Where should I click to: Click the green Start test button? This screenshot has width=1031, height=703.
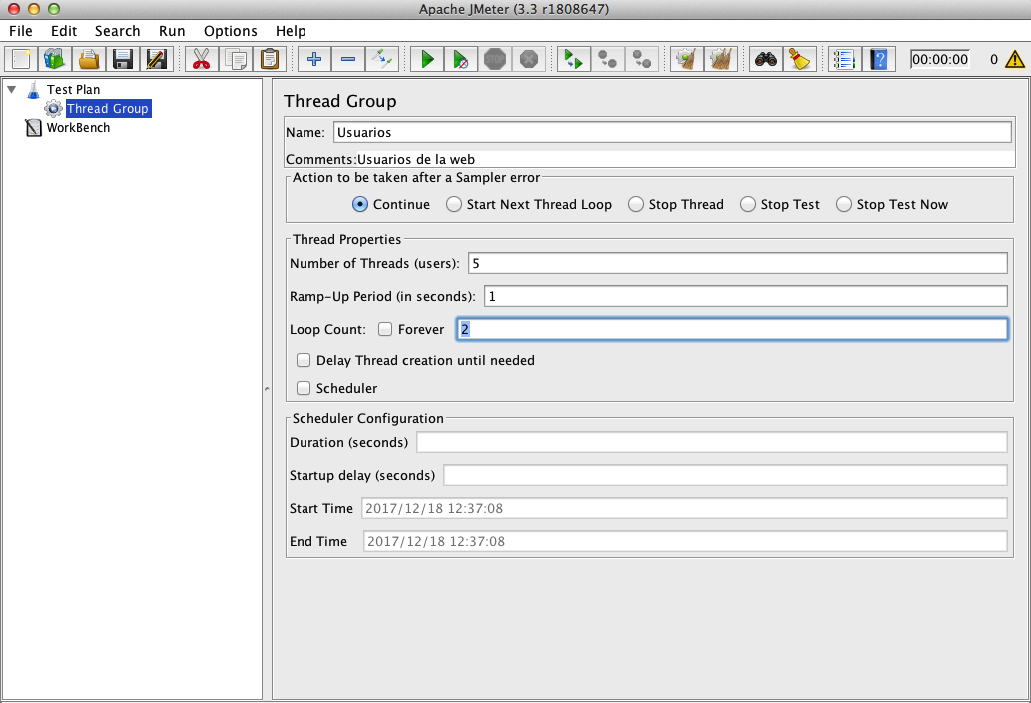click(x=427, y=59)
